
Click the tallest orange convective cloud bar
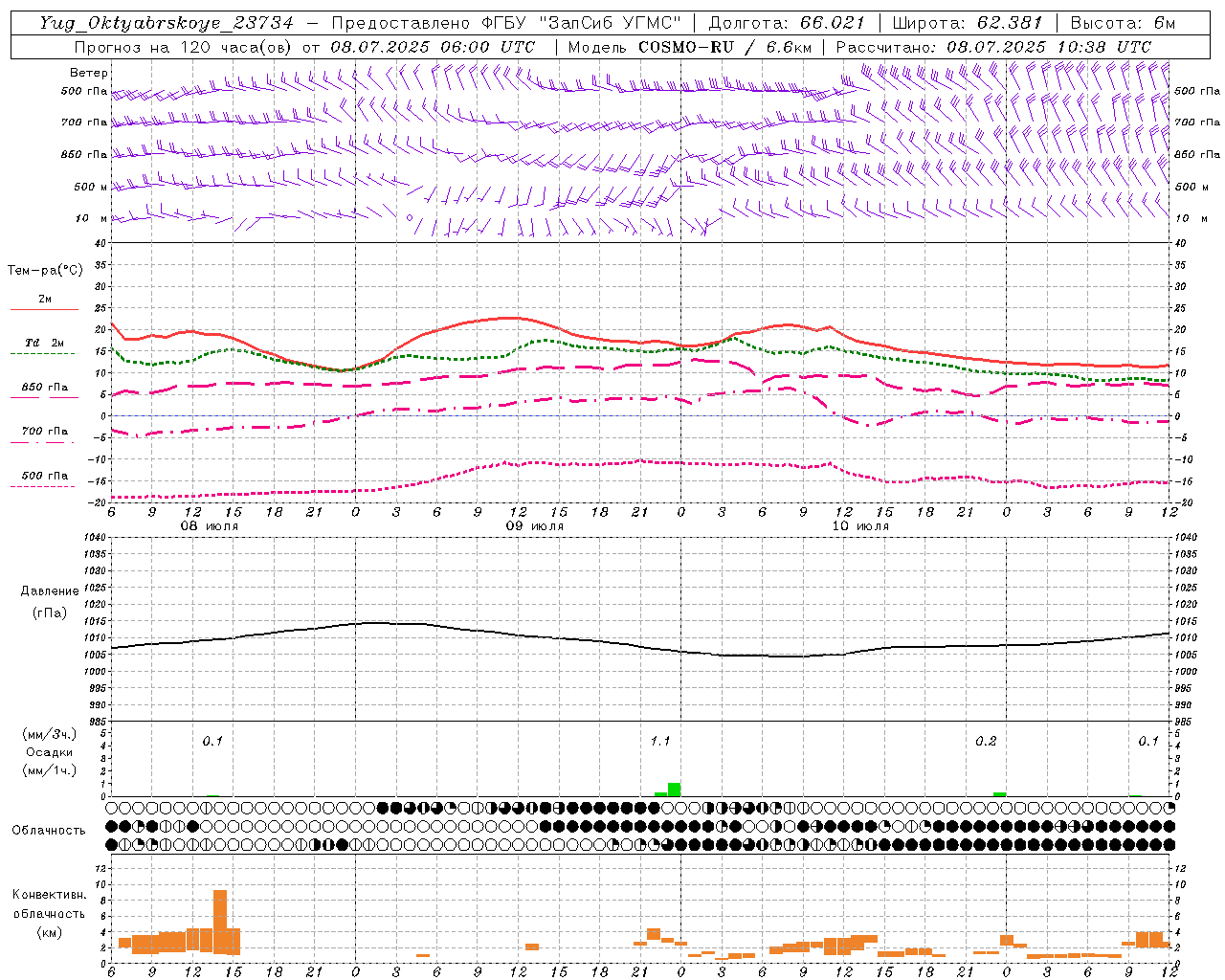coord(220,922)
